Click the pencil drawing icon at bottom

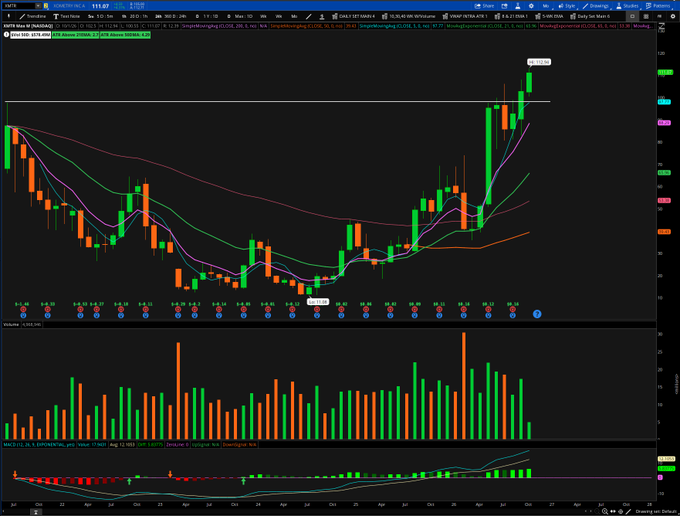pos(628,512)
